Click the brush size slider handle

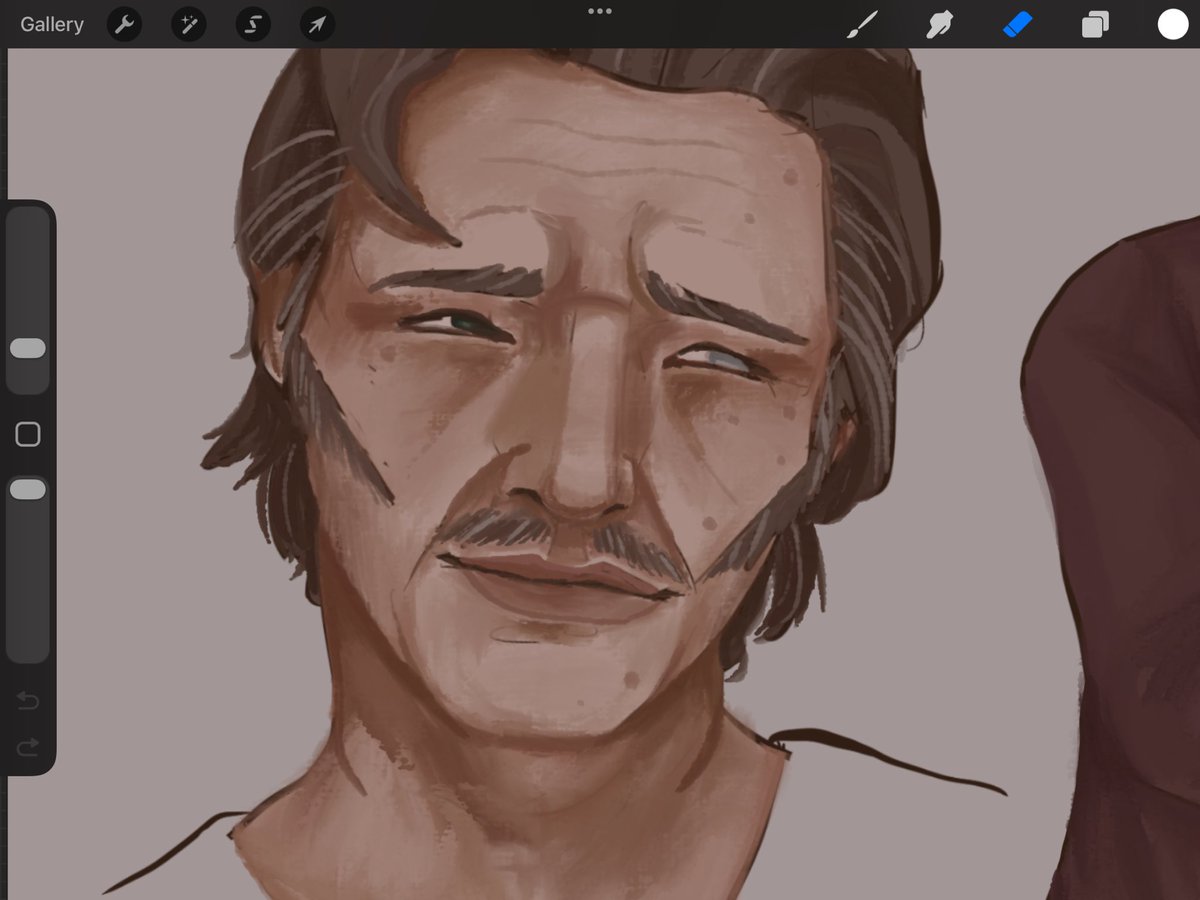tap(28, 348)
